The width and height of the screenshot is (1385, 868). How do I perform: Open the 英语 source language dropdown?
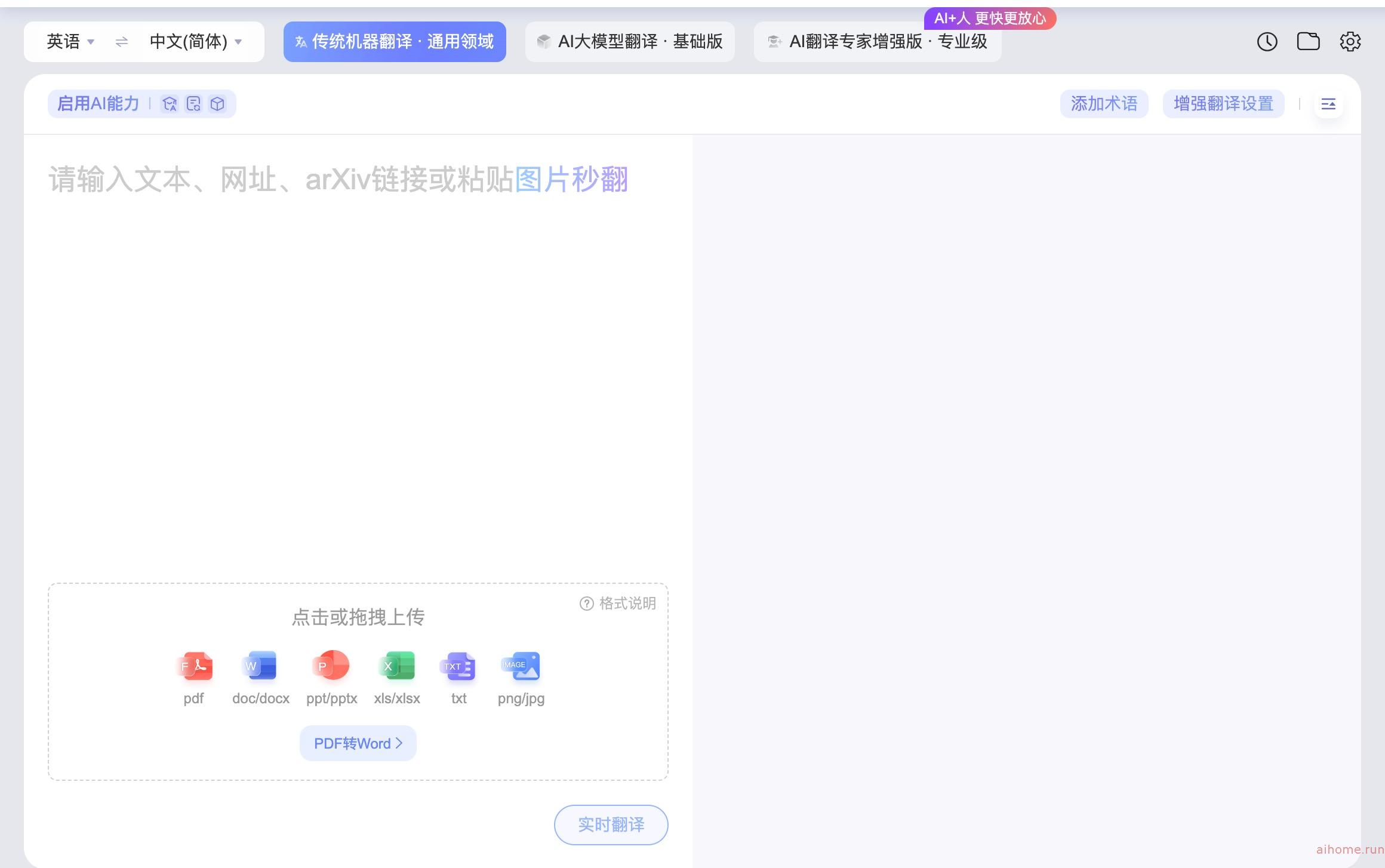click(70, 42)
